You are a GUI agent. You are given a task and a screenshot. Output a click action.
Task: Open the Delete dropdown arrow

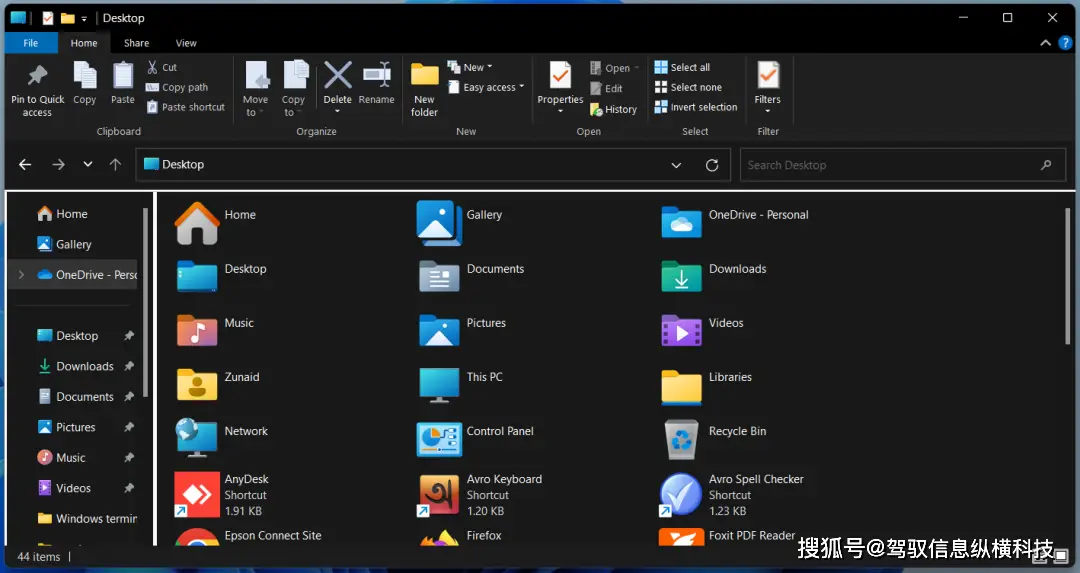338,111
